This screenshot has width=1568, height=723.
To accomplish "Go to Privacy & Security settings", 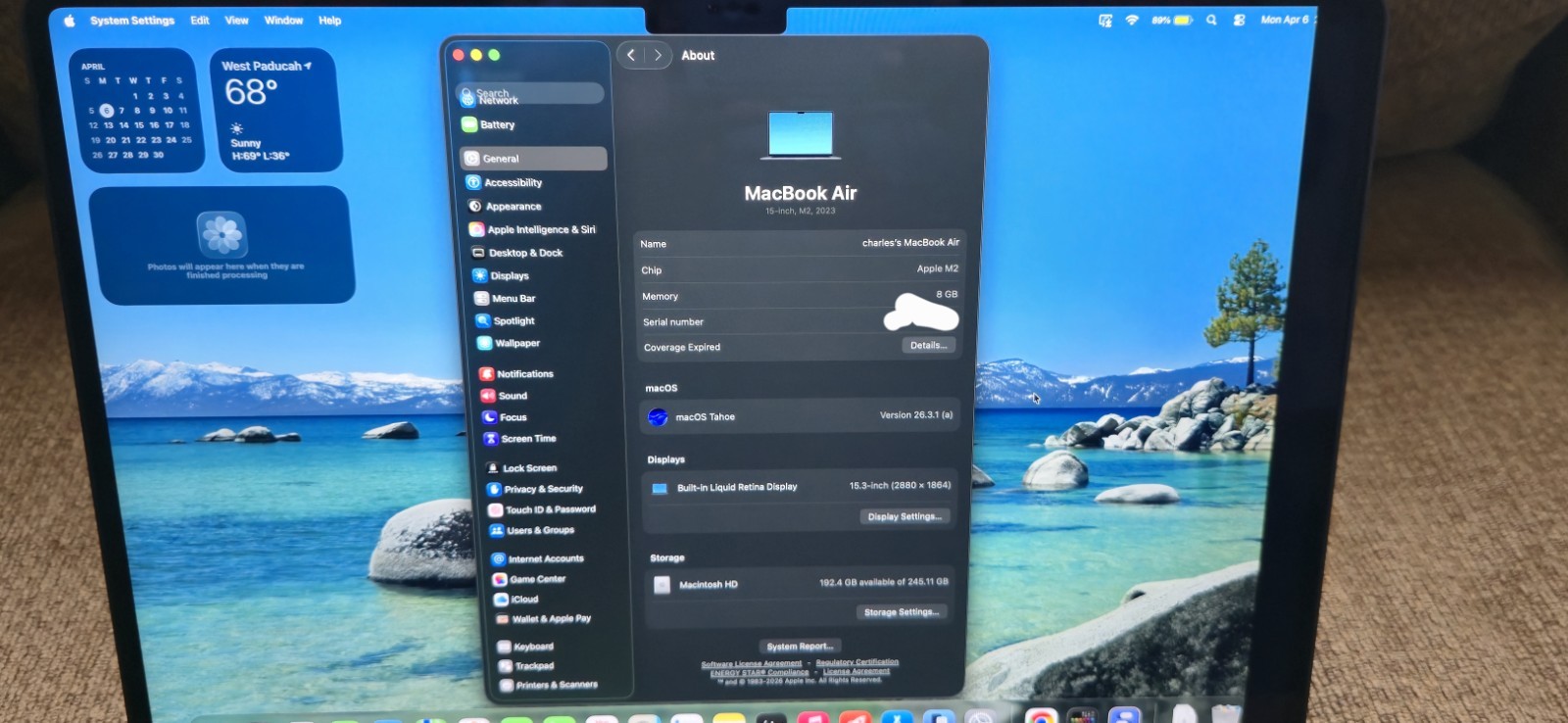I will 535,489.
